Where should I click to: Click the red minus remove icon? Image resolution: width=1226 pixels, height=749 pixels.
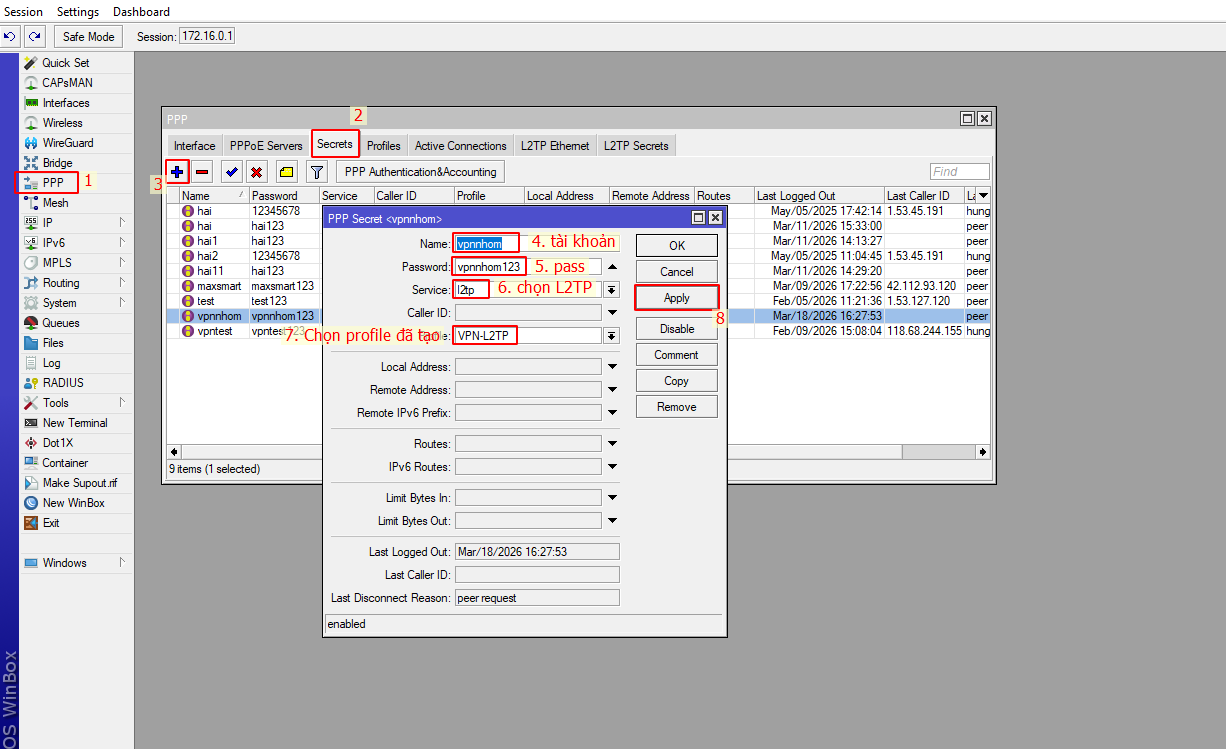pos(202,172)
